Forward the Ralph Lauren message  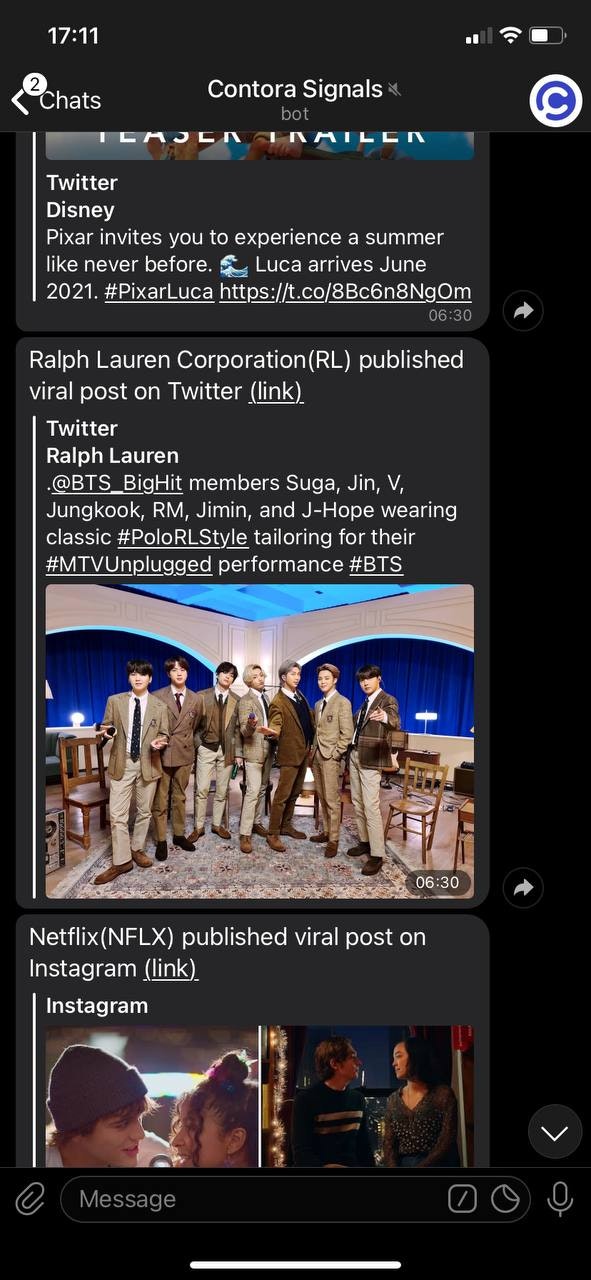click(x=523, y=887)
